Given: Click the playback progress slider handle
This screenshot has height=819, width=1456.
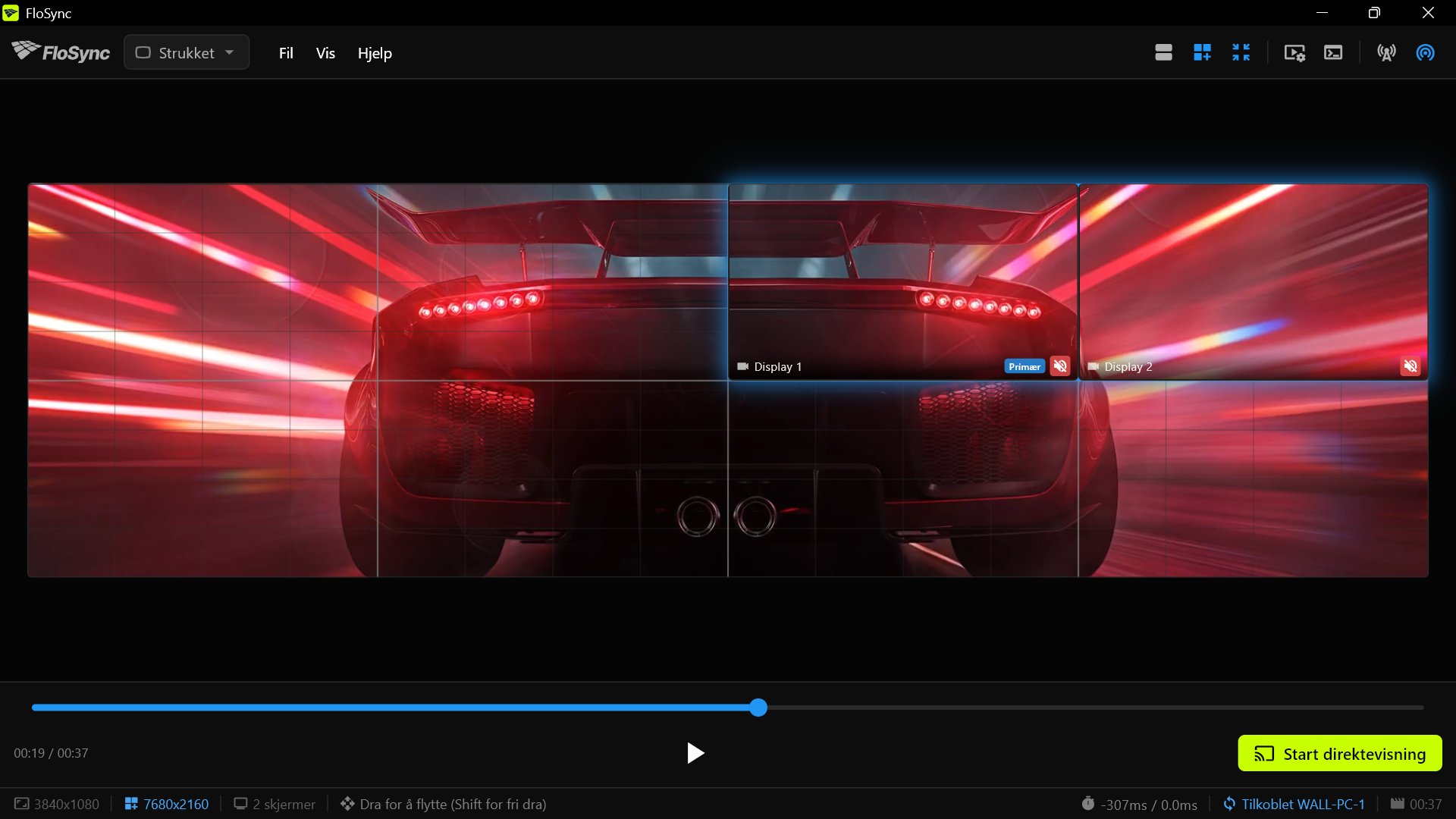Looking at the screenshot, I should click(758, 708).
